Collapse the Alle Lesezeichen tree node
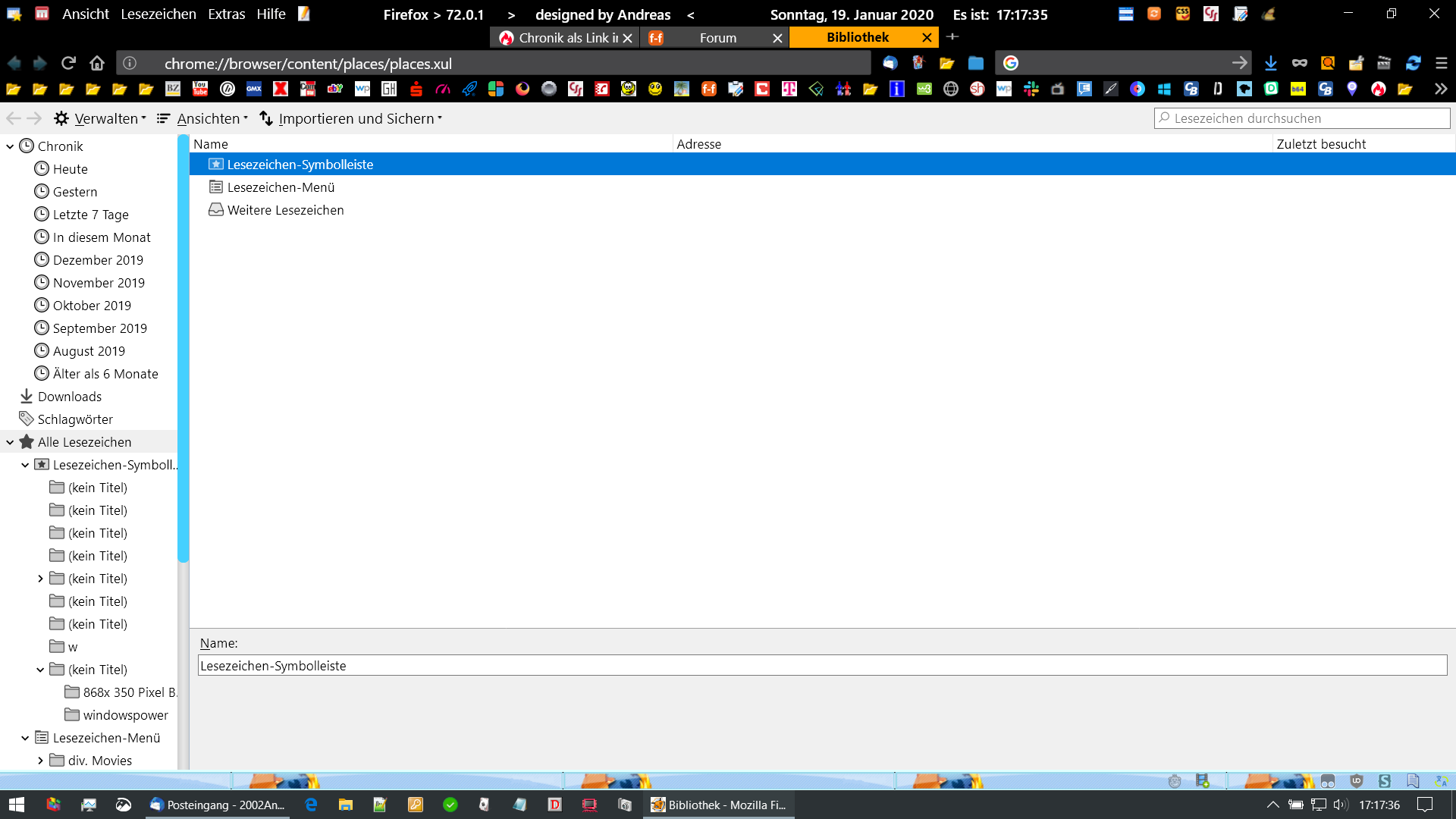 [10, 442]
